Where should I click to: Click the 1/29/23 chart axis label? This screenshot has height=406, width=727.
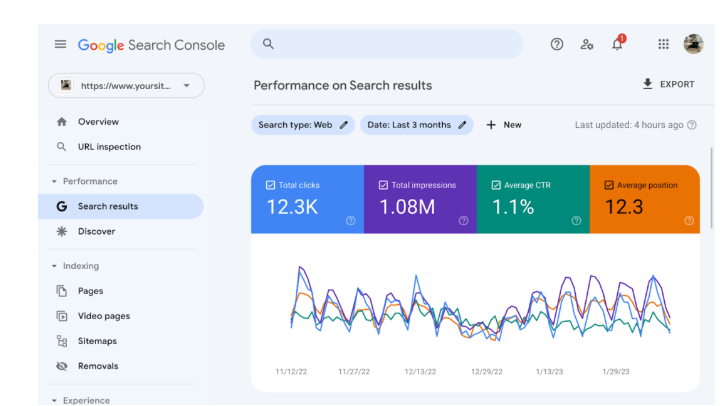(616, 372)
